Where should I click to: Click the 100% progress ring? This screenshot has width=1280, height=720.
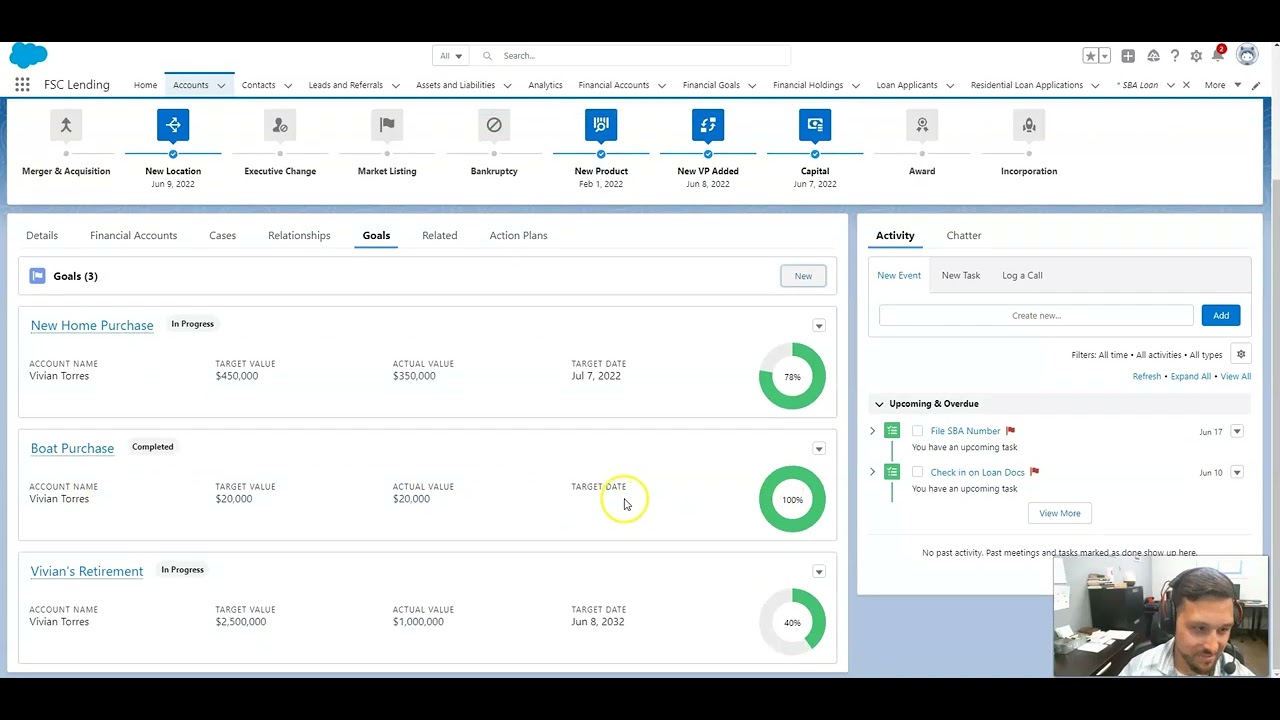tap(792, 499)
